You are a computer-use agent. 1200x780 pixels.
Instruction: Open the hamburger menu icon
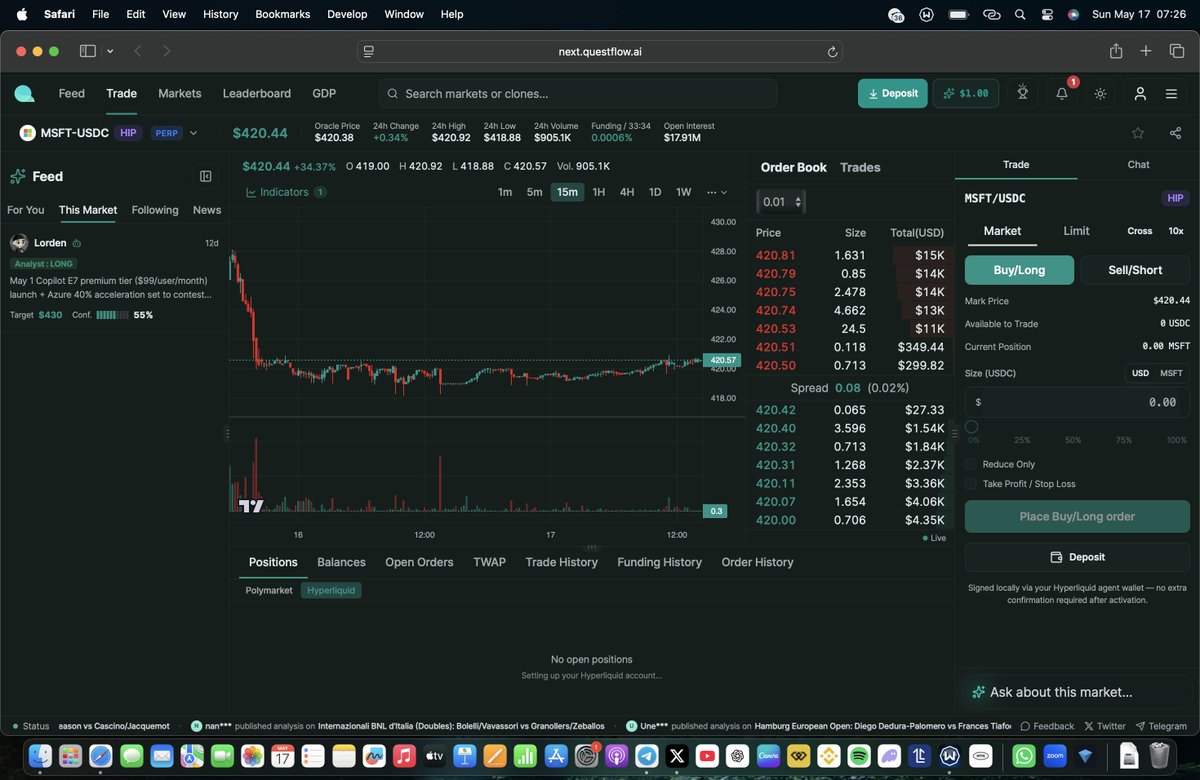1171,93
